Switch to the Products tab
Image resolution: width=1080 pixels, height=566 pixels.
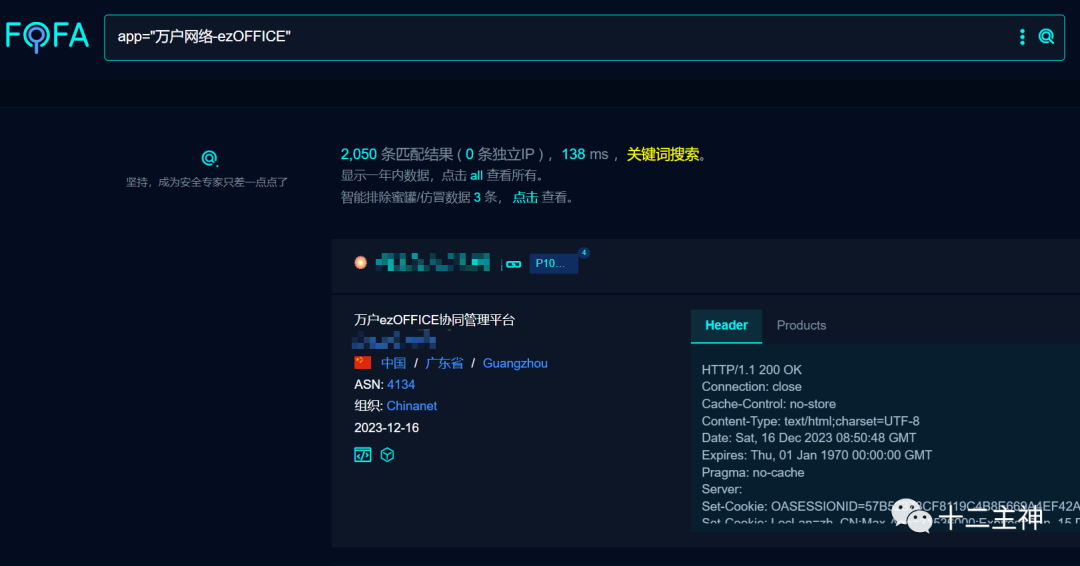coord(801,326)
